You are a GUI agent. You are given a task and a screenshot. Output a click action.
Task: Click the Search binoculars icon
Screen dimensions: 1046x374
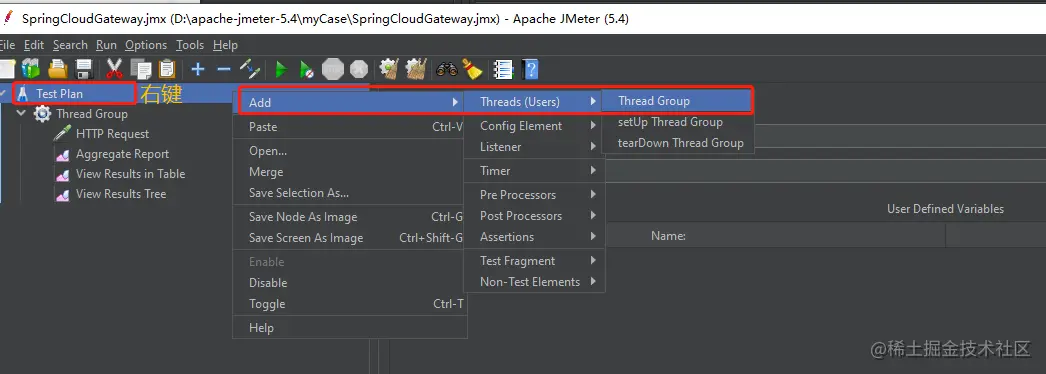(x=446, y=69)
